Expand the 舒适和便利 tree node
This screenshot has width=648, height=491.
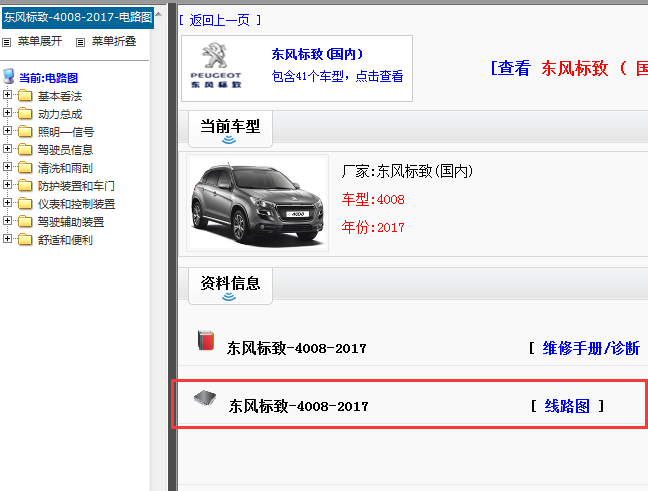coord(7,238)
